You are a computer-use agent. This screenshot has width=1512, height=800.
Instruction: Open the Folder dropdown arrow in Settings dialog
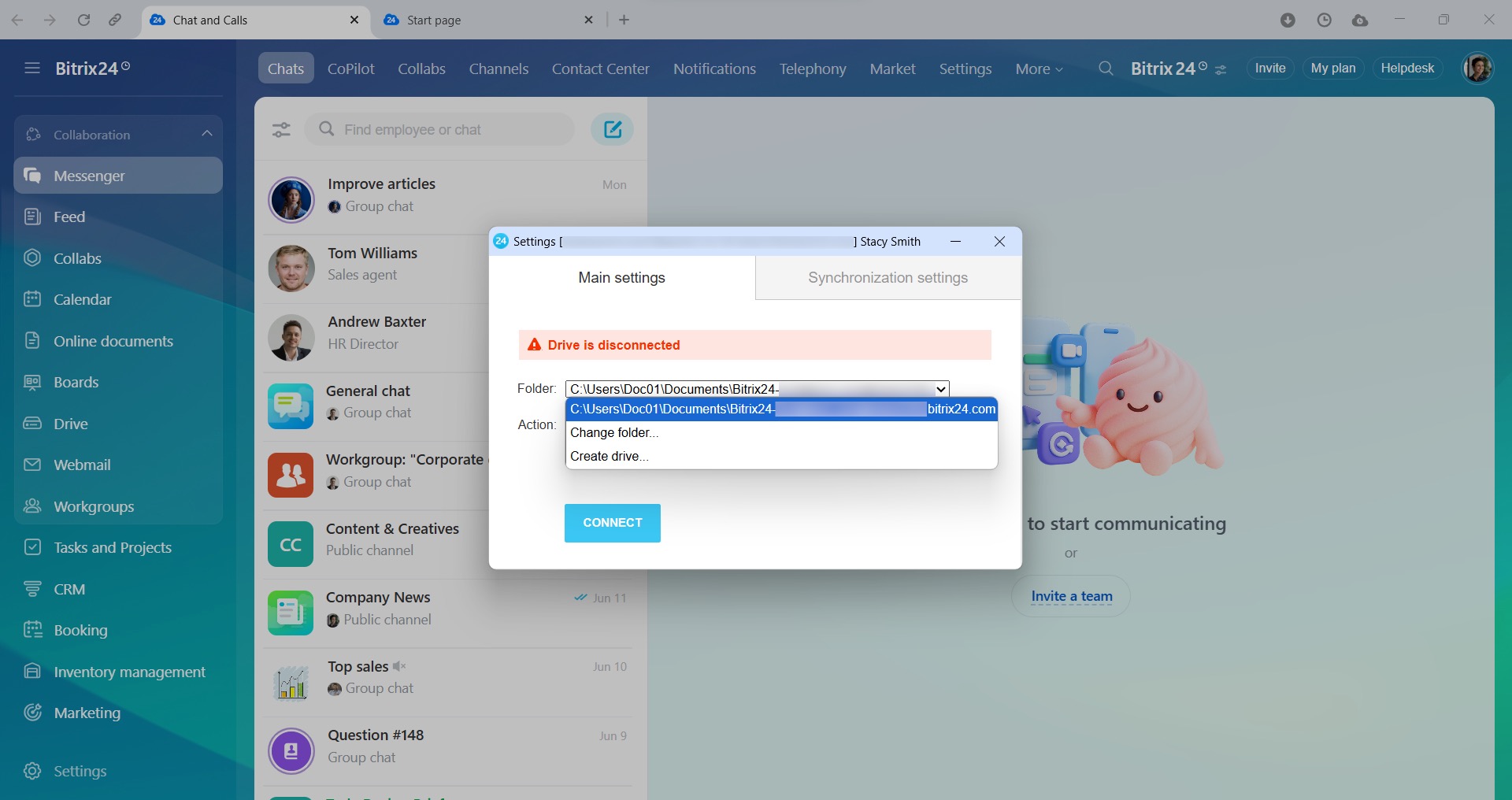pyautogui.click(x=941, y=389)
